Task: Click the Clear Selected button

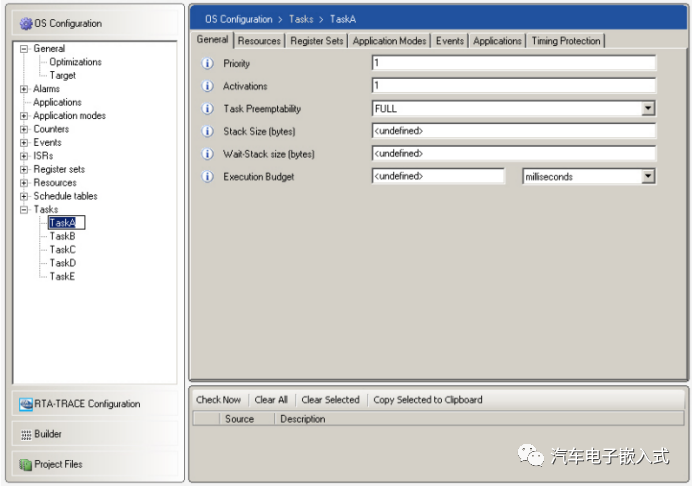Action: tap(331, 400)
